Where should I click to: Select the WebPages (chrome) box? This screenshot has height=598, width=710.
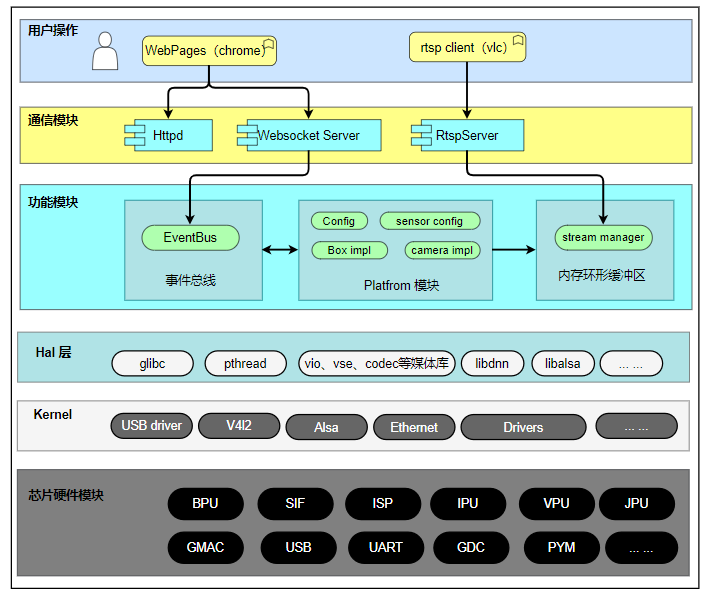(209, 51)
